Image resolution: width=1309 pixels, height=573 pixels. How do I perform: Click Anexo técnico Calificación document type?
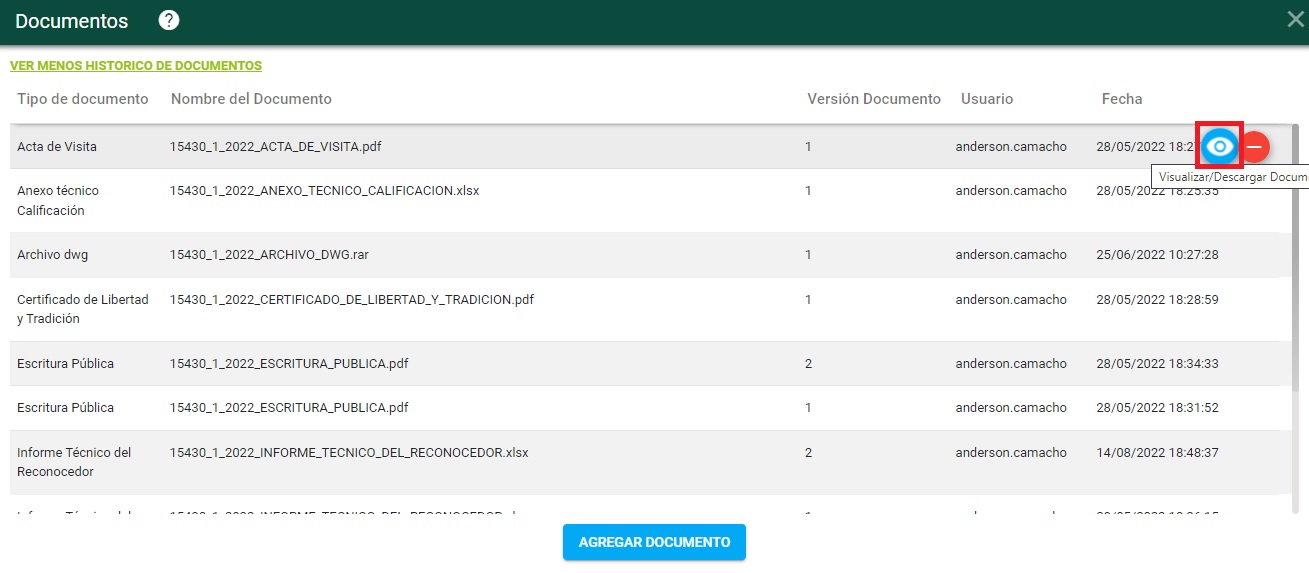click(58, 201)
